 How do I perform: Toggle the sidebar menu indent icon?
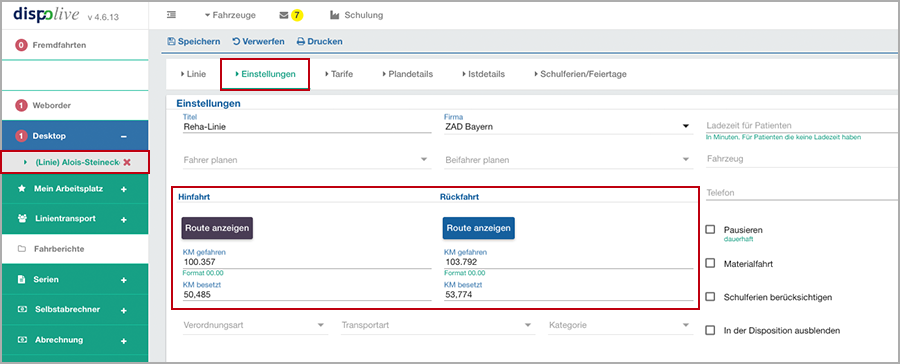[170, 15]
